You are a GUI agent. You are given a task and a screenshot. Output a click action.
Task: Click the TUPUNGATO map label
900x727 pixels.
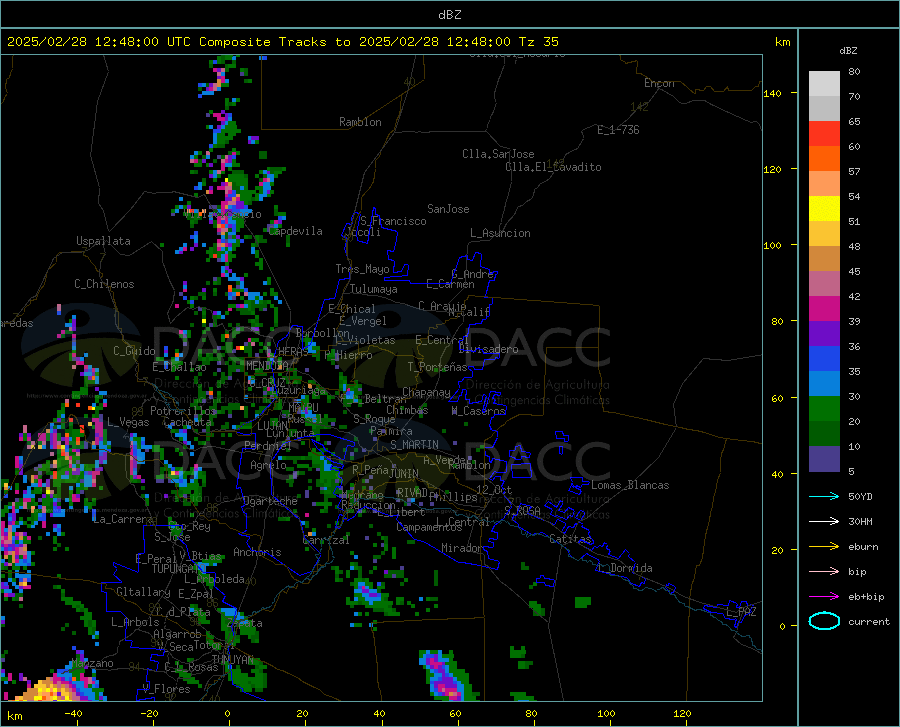pos(175,569)
